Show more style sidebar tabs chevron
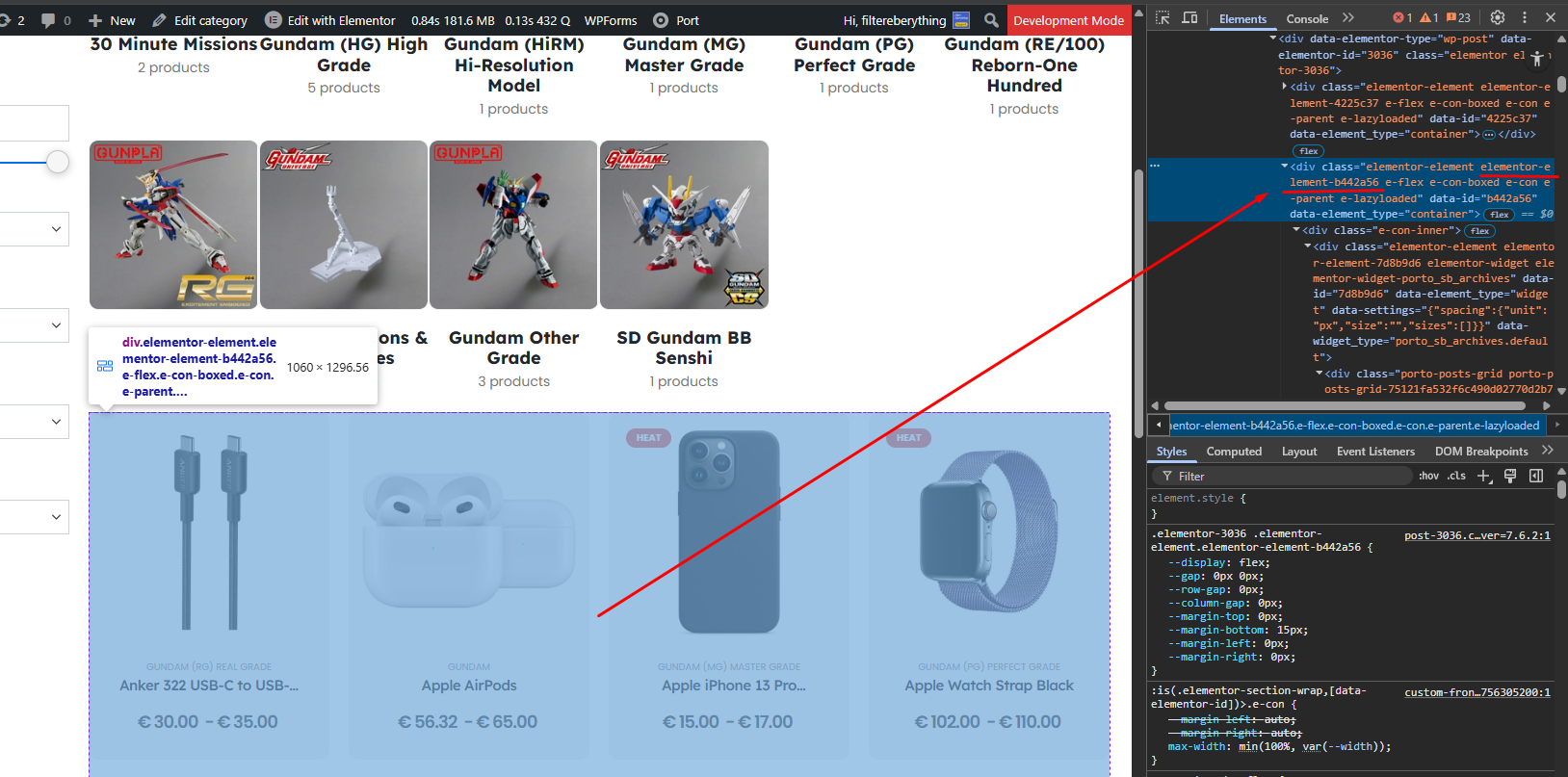This screenshot has width=1568, height=777. click(1547, 451)
